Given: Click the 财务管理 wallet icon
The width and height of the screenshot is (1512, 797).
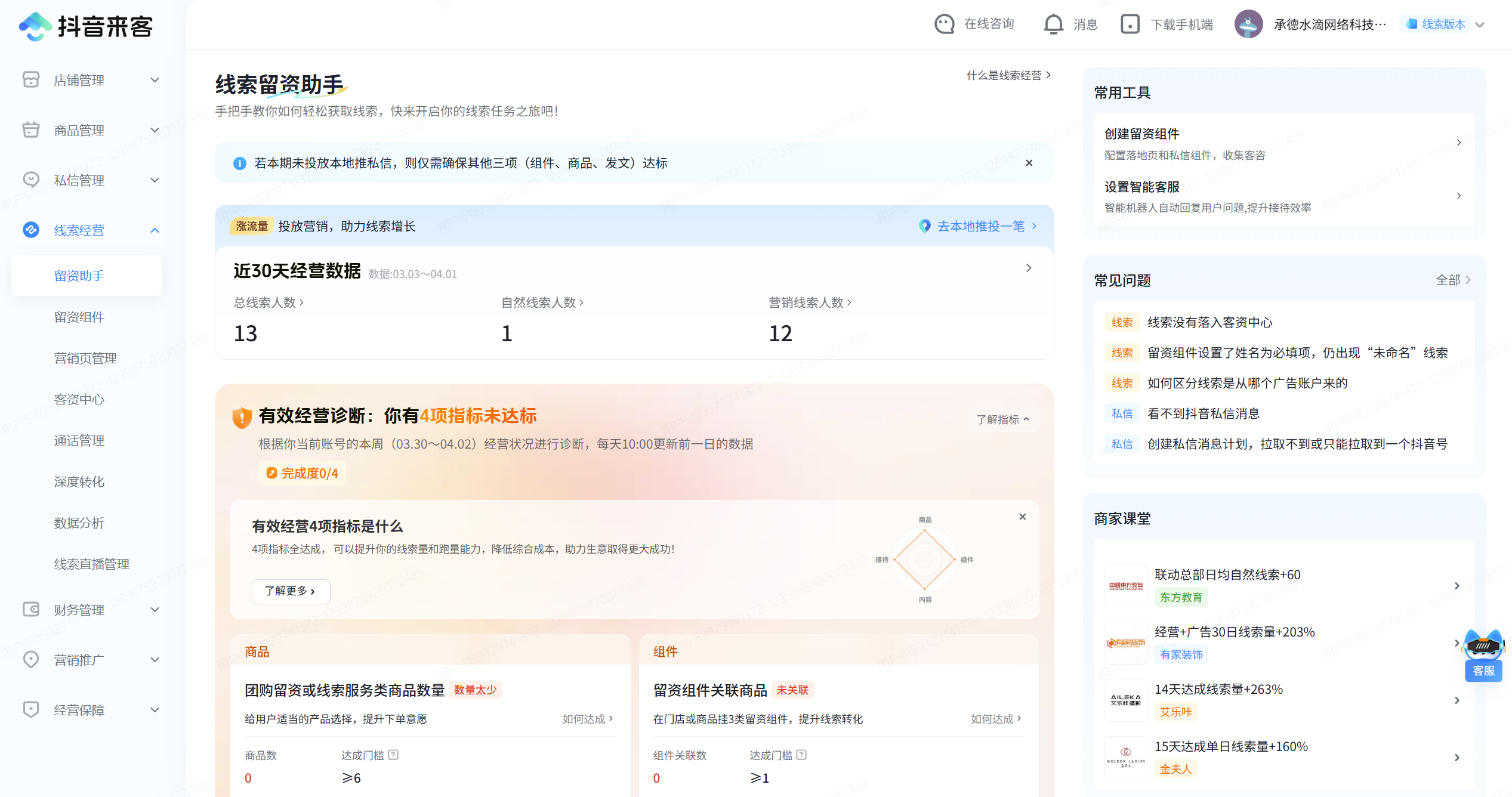Looking at the screenshot, I should tap(30, 610).
